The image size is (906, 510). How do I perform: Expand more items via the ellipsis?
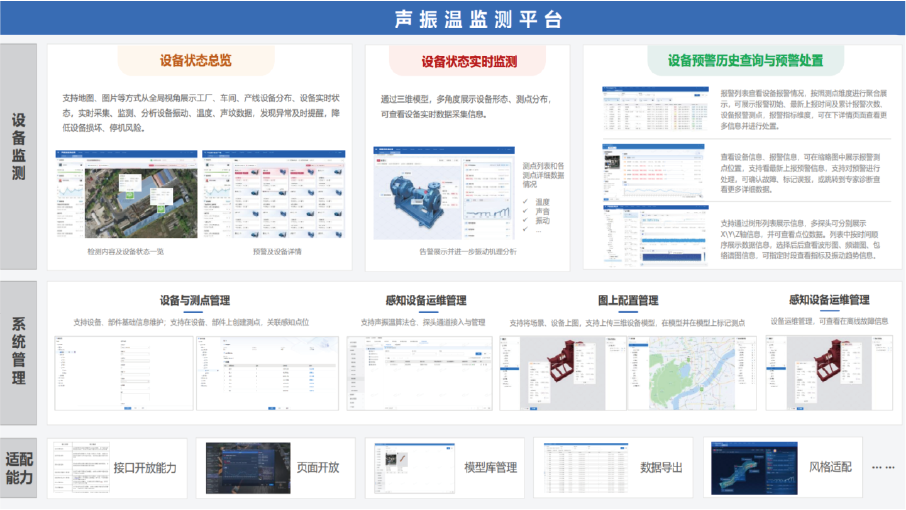[883, 467]
